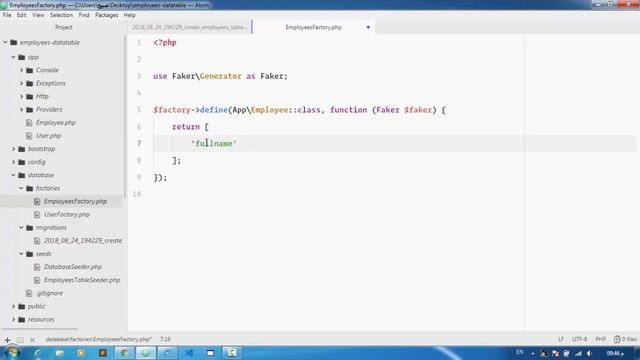
Task: Open the Find menu
Action: (84, 15)
